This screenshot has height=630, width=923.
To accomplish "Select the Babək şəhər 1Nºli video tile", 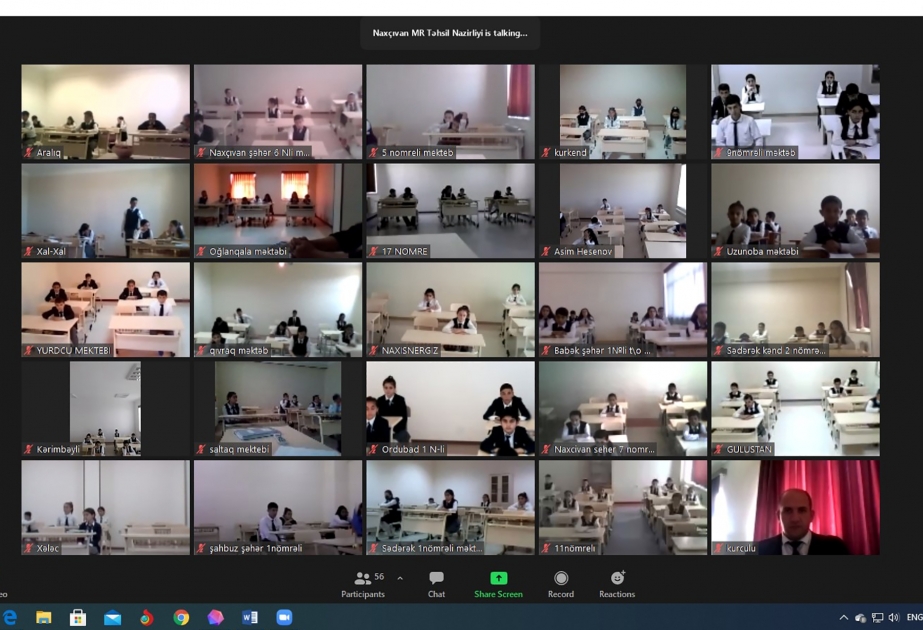I will pyautogui.click(x=623, y=310).
